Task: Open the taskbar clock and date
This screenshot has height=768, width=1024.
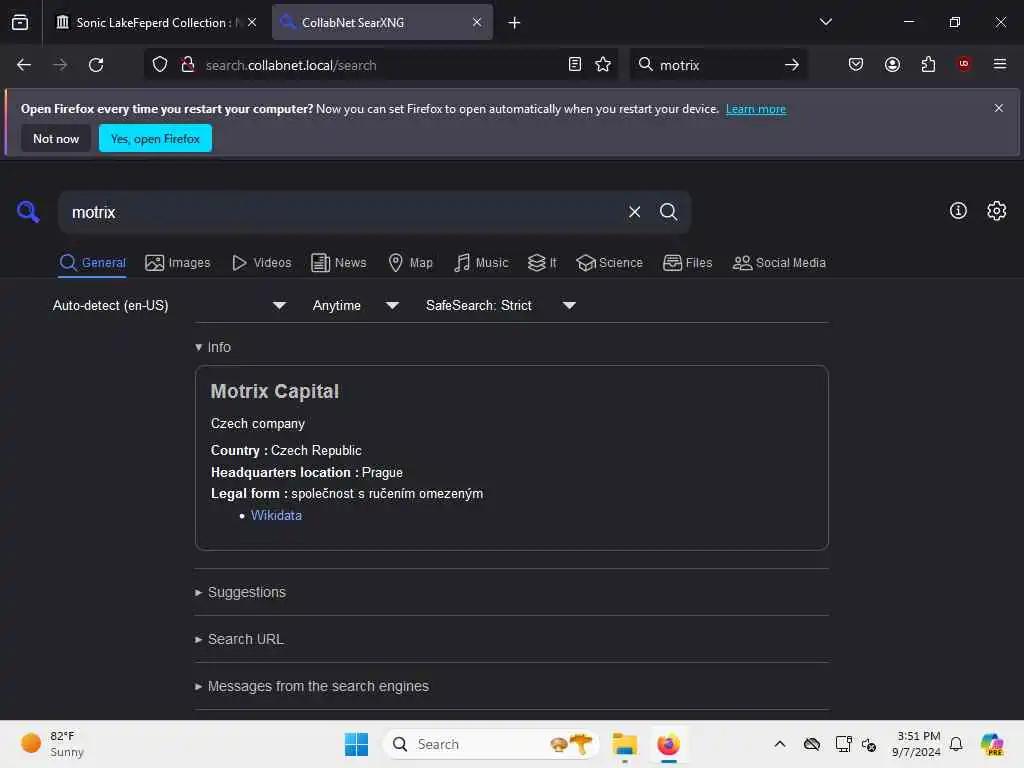Action: [916, 744]
